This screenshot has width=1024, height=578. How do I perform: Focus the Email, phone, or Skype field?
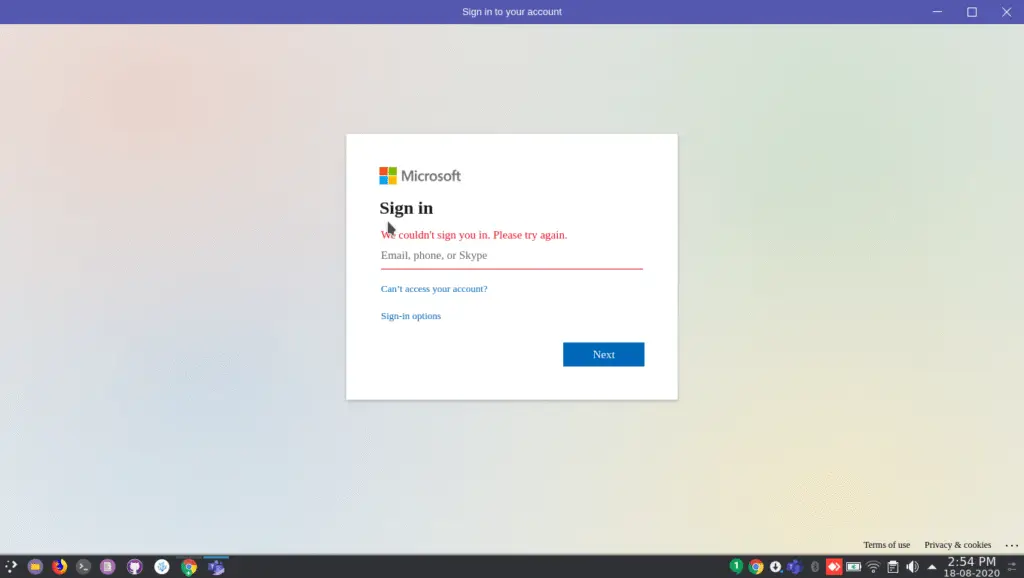coord(511,256)
